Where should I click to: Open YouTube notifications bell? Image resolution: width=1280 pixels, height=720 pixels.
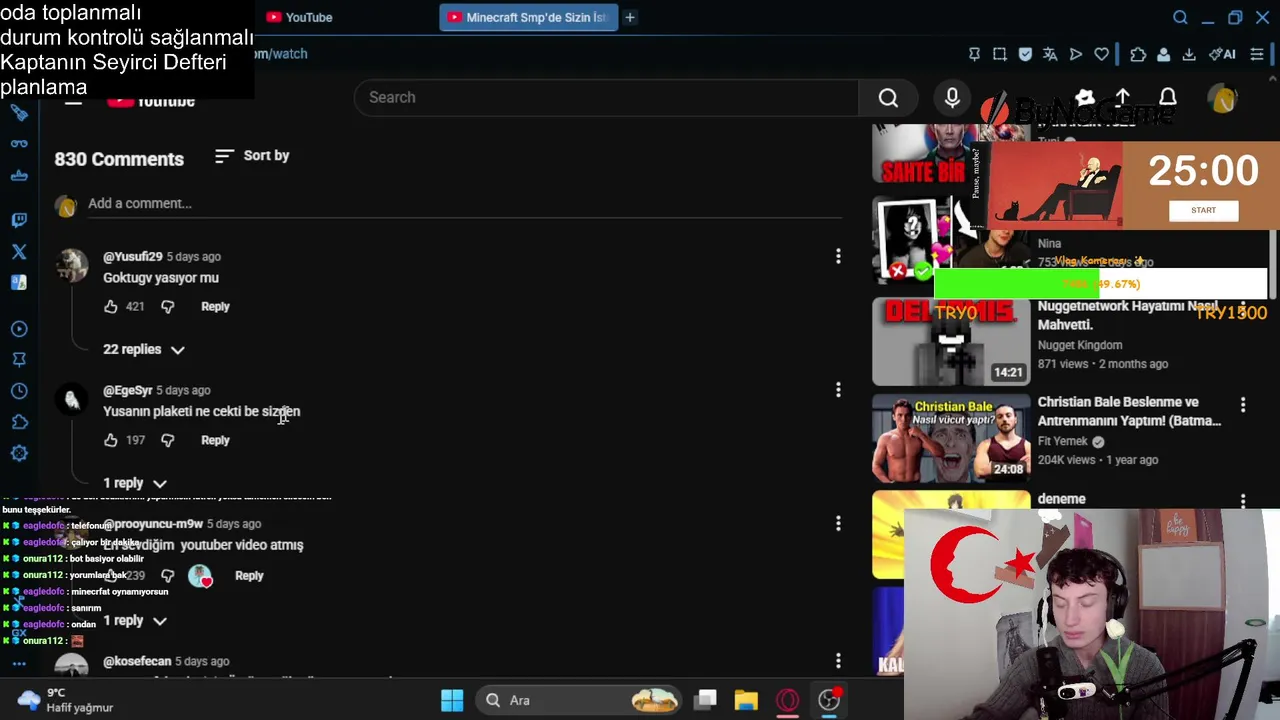pos(1167,97)
